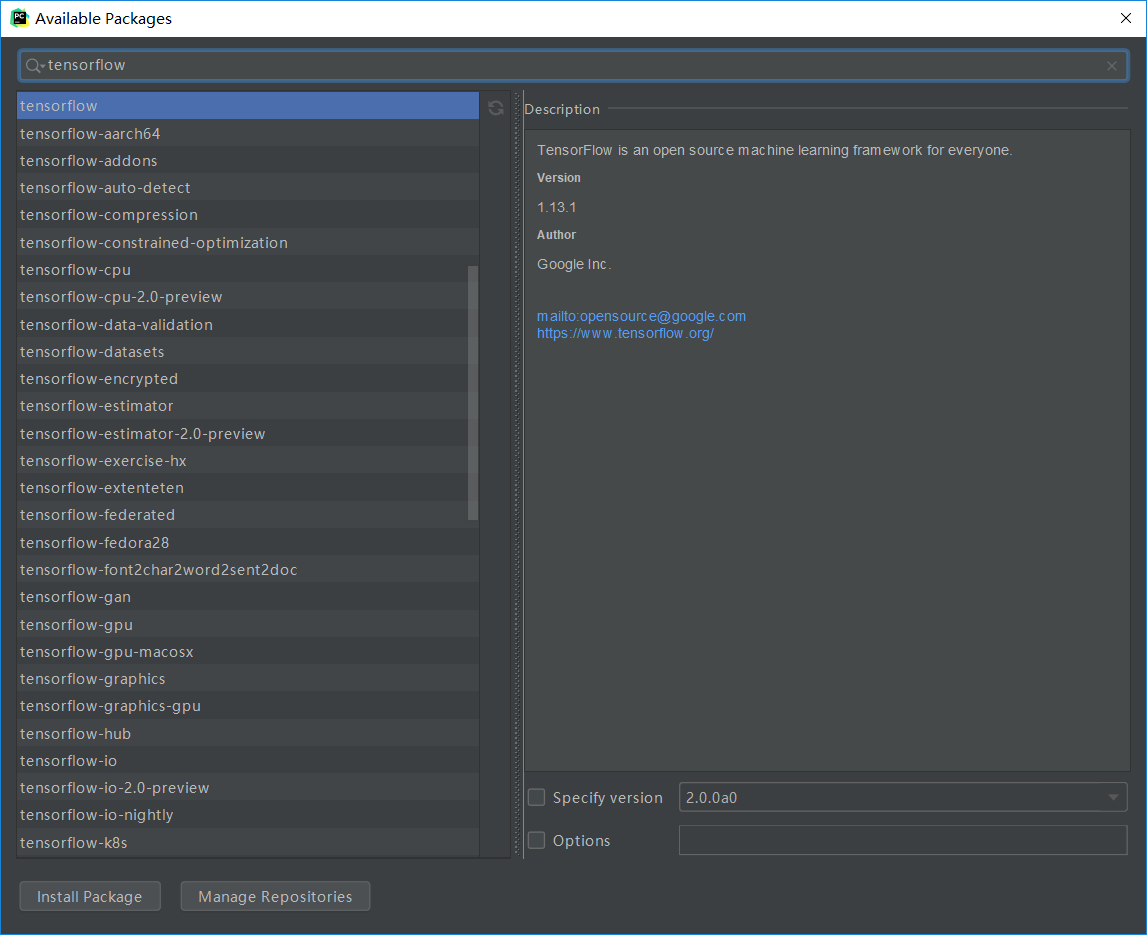Click the PyCharm window icon
The height and width of the screenshot is (935, 1147).
[19, 18]
